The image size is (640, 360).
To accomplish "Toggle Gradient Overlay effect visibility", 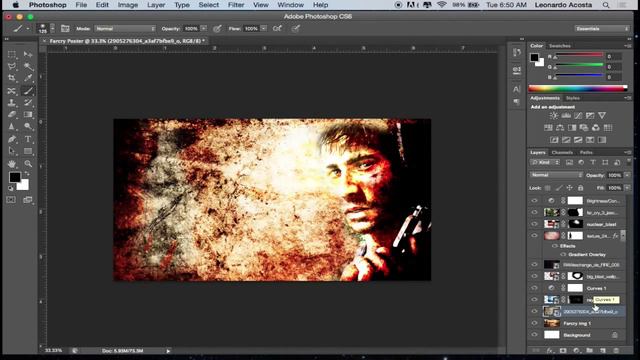I will coord(563,255).
